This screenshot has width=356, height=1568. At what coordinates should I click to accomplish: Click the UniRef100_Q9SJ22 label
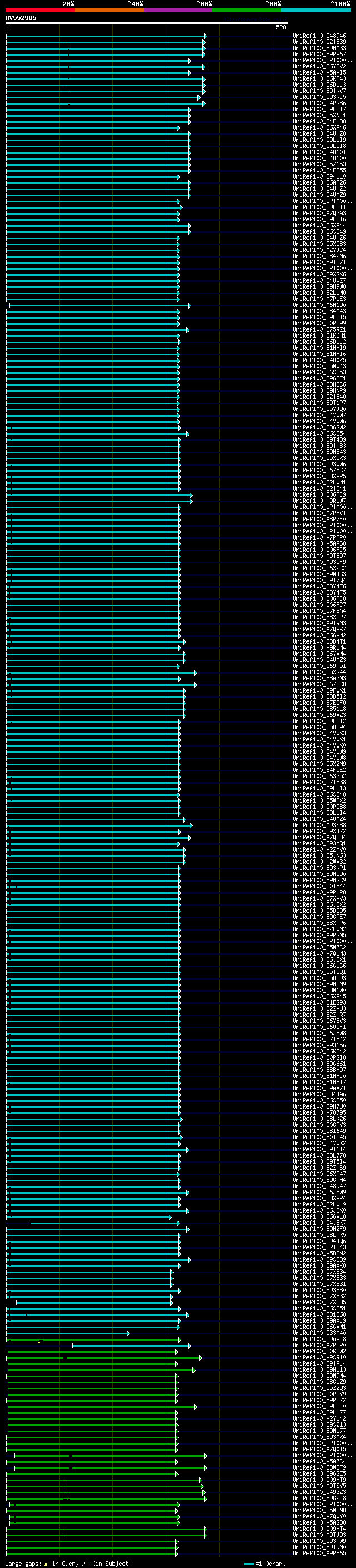pyautogui.click(x=319, y=831)
